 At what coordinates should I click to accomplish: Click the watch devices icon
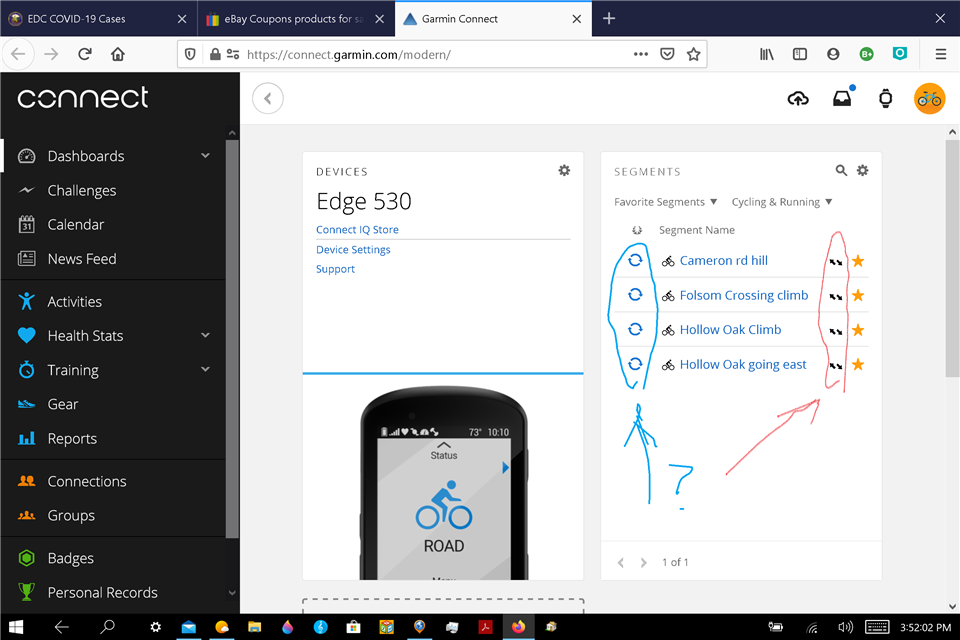[885, 99]
